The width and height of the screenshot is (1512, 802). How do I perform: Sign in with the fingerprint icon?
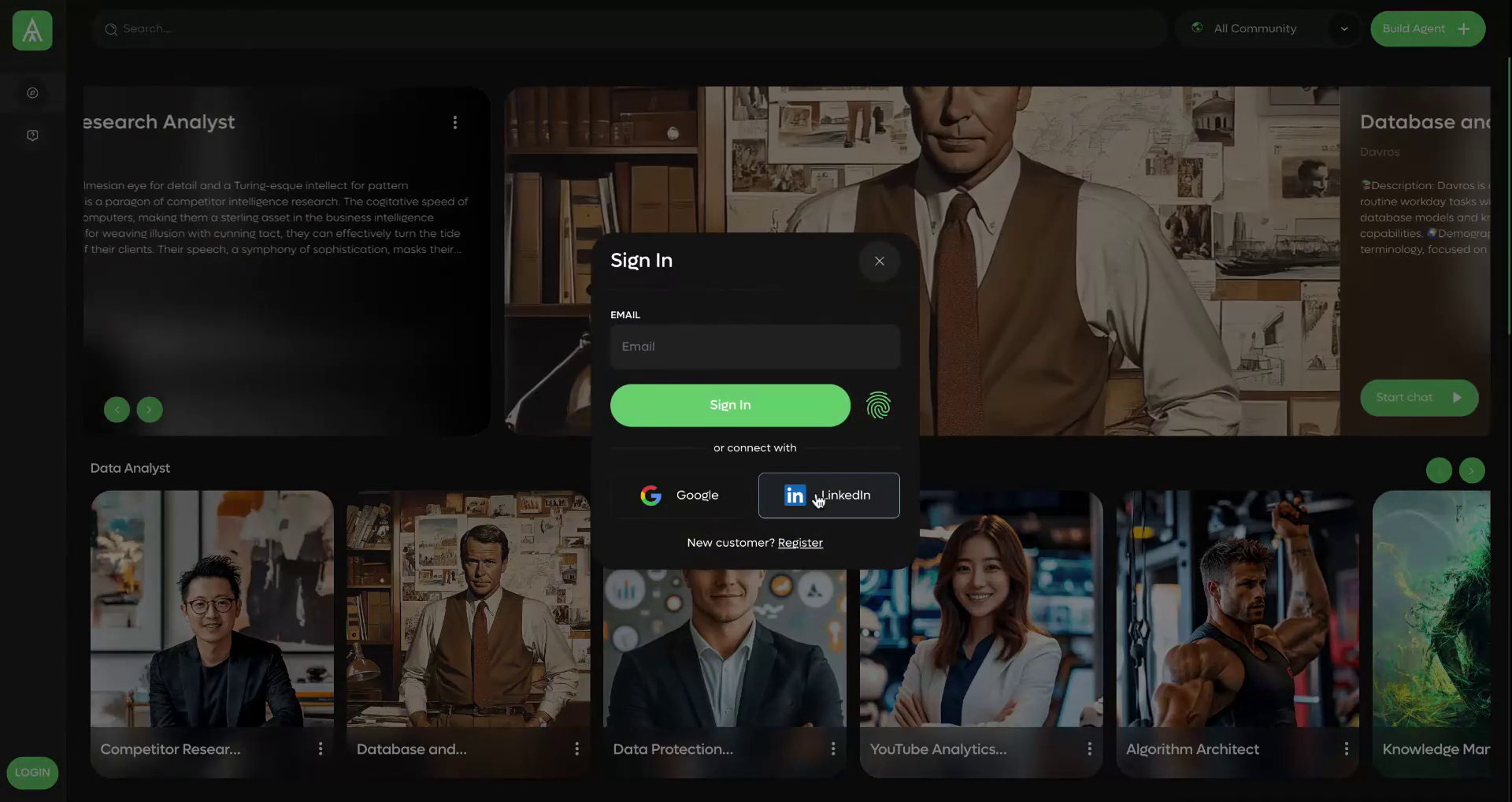(879, 405)
